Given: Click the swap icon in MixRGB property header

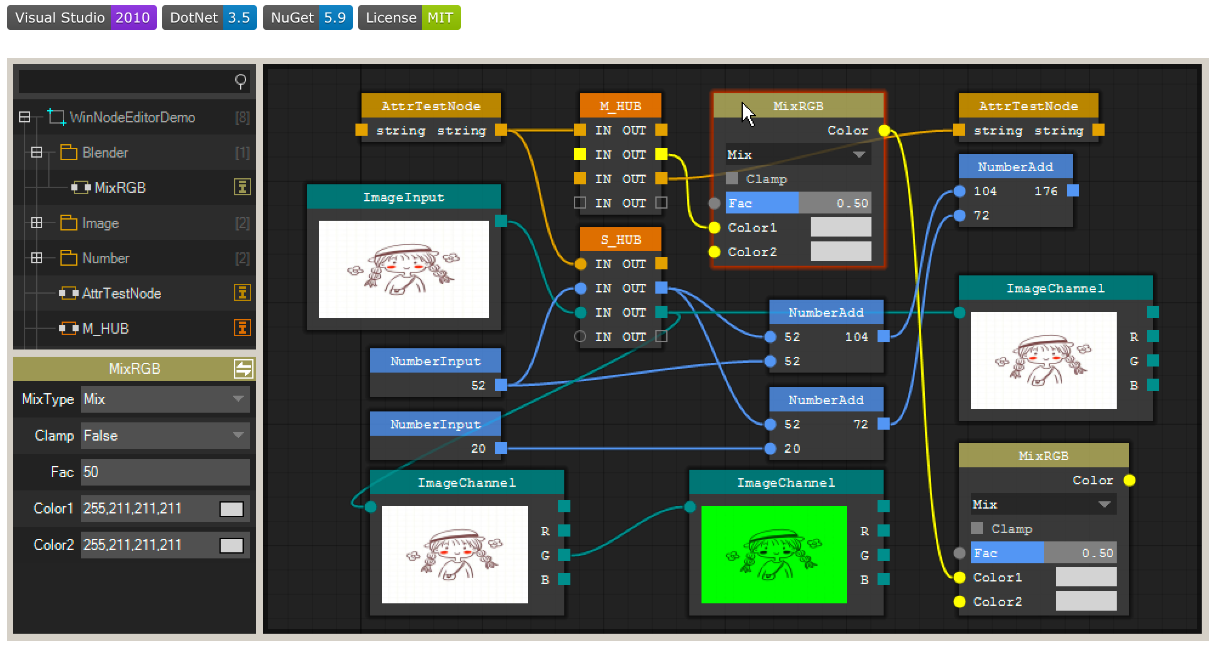Looking at the screenshot, I should coord(243,369).
